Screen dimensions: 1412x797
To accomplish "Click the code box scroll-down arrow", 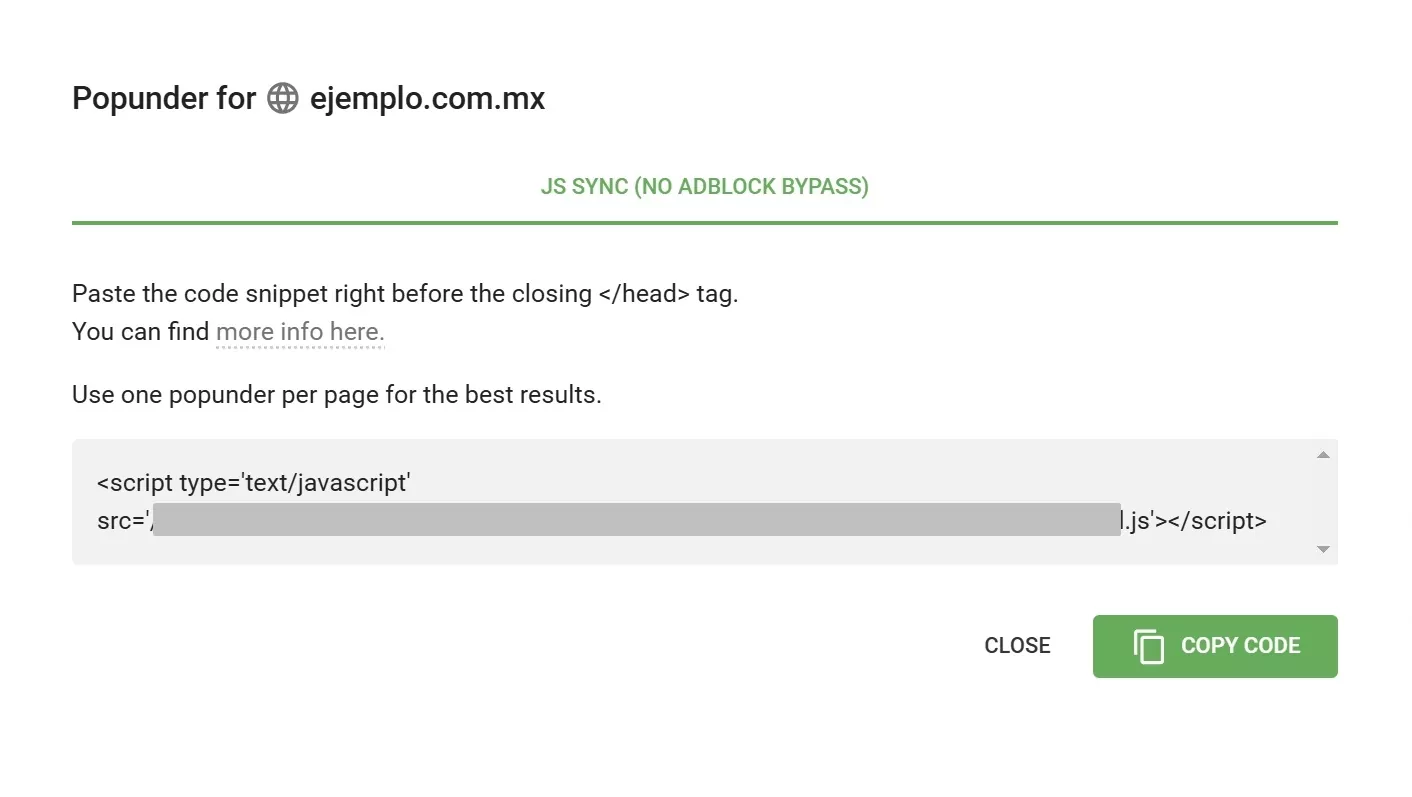I will pos(1323,549).
